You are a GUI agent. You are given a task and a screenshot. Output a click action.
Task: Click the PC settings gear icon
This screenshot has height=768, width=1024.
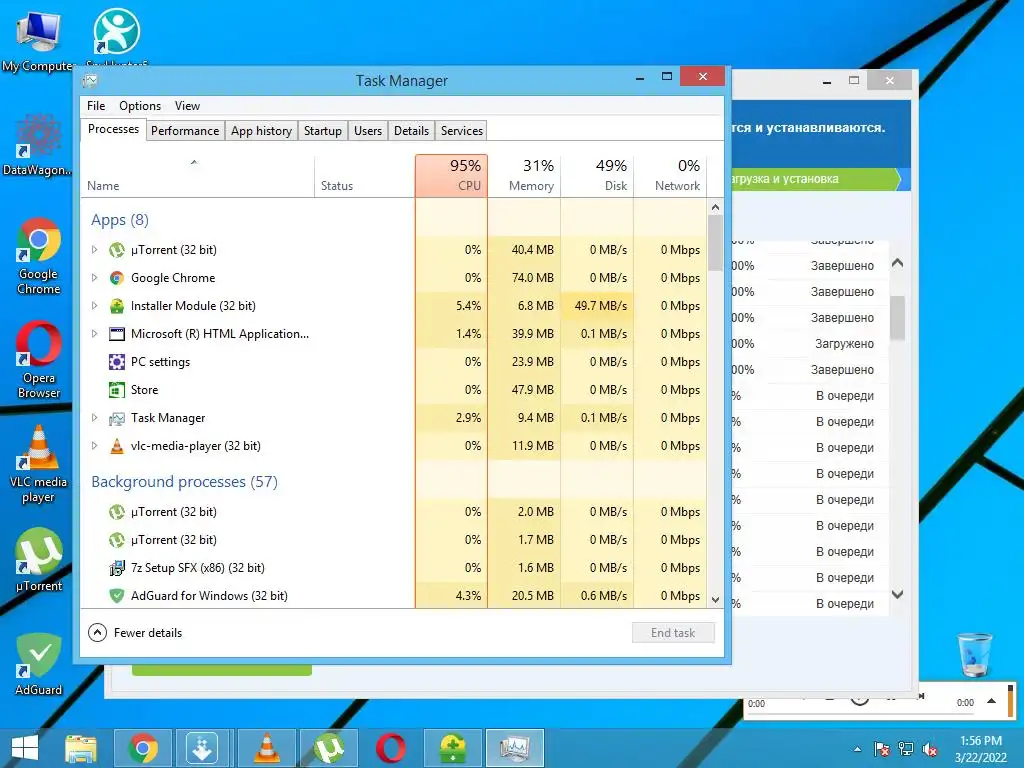coord(116,362)
